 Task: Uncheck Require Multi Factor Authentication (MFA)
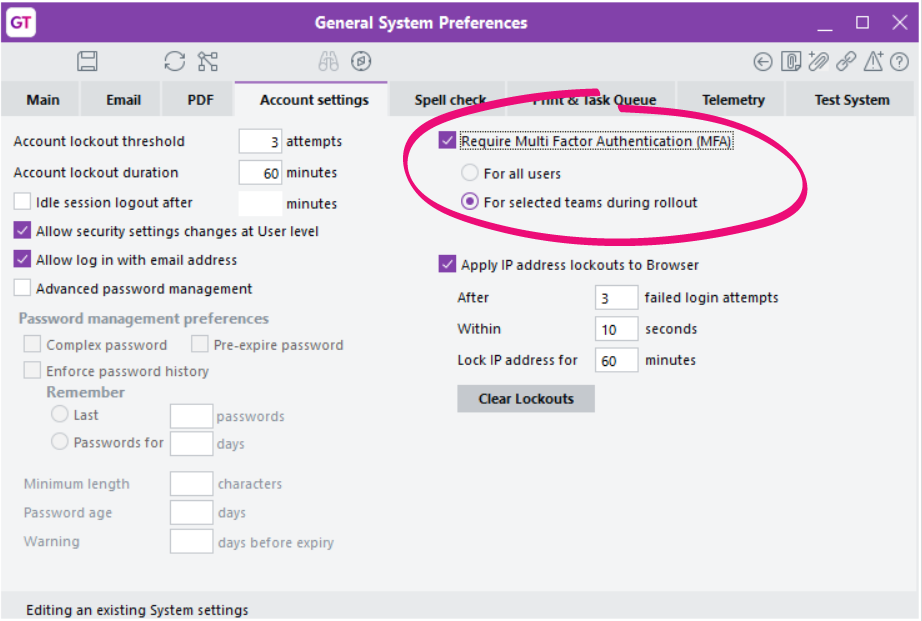[x=447, y=142]
